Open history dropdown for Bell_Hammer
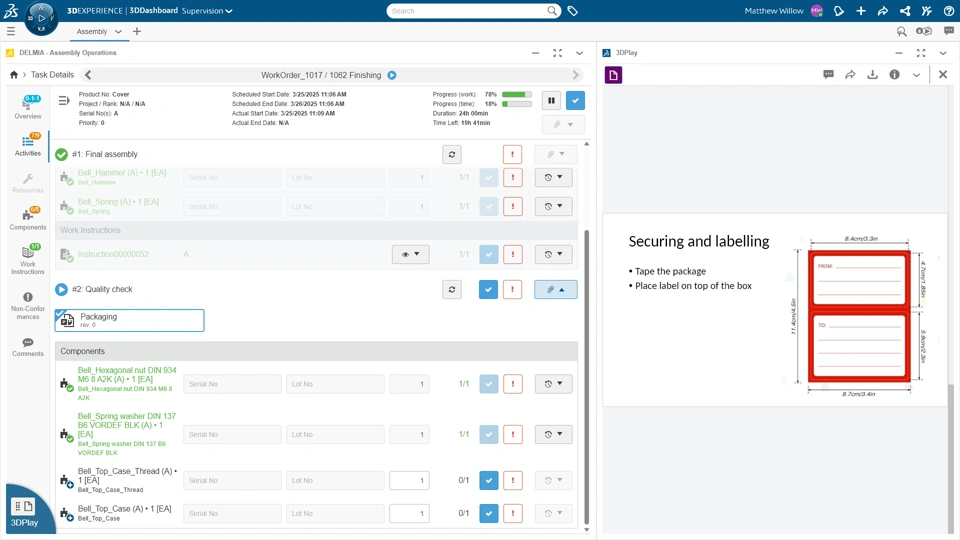 553,178
